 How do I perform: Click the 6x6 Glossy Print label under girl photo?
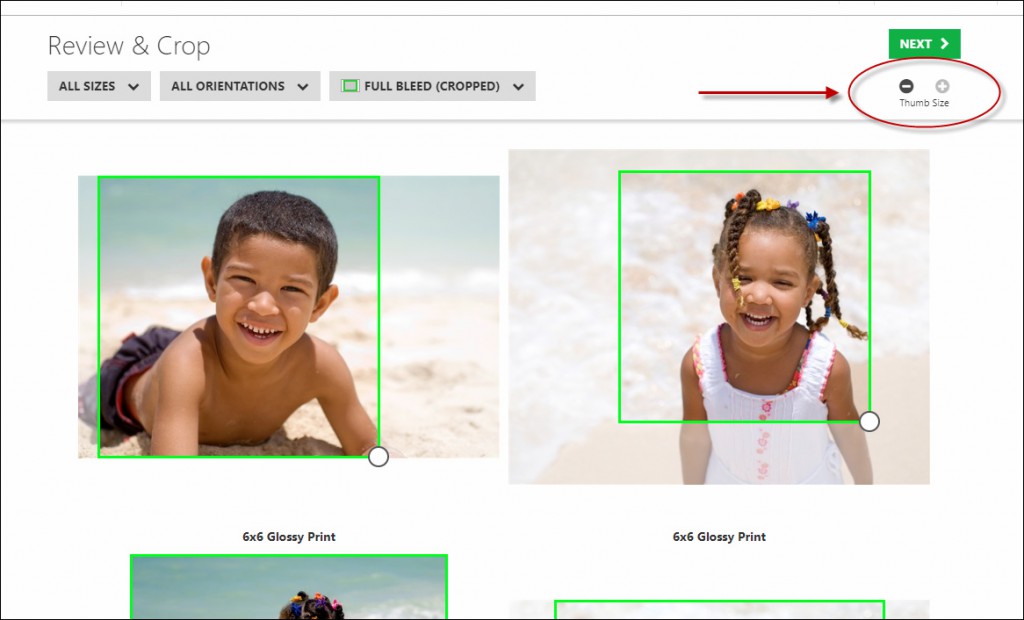719,537
